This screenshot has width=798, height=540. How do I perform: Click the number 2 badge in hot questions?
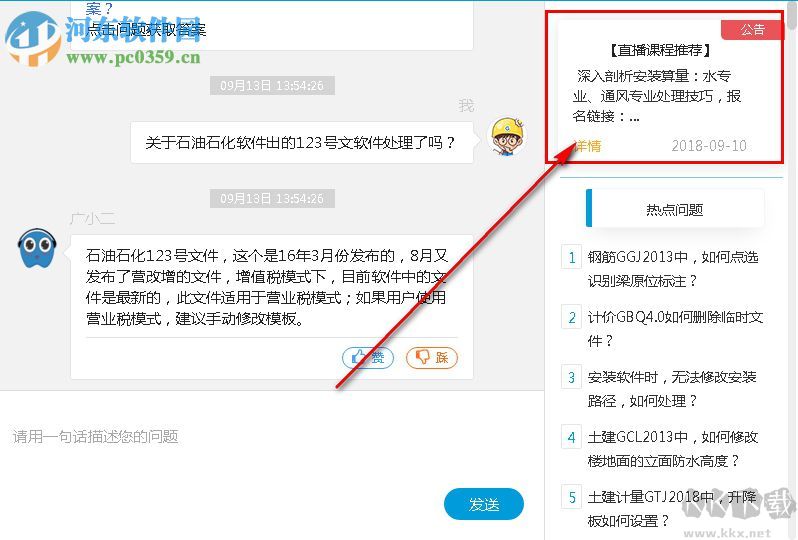572,317
